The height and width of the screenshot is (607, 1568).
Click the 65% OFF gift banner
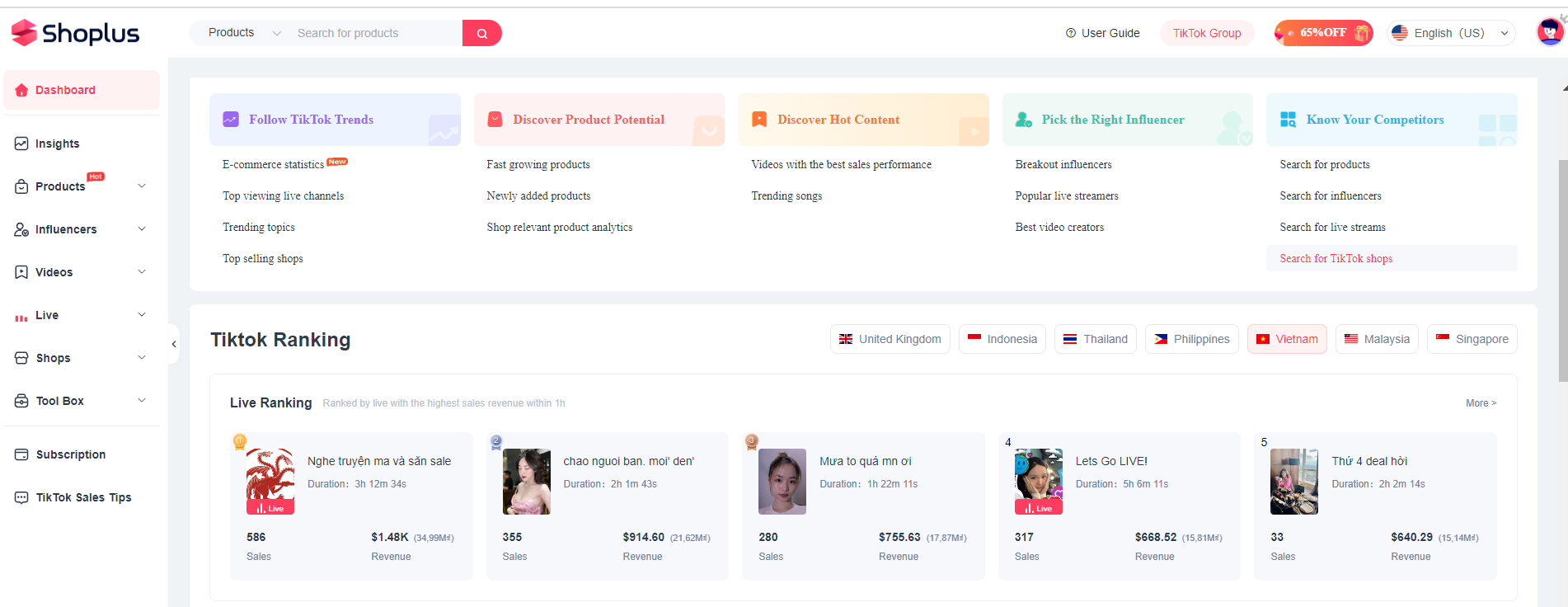(1323, 33)
